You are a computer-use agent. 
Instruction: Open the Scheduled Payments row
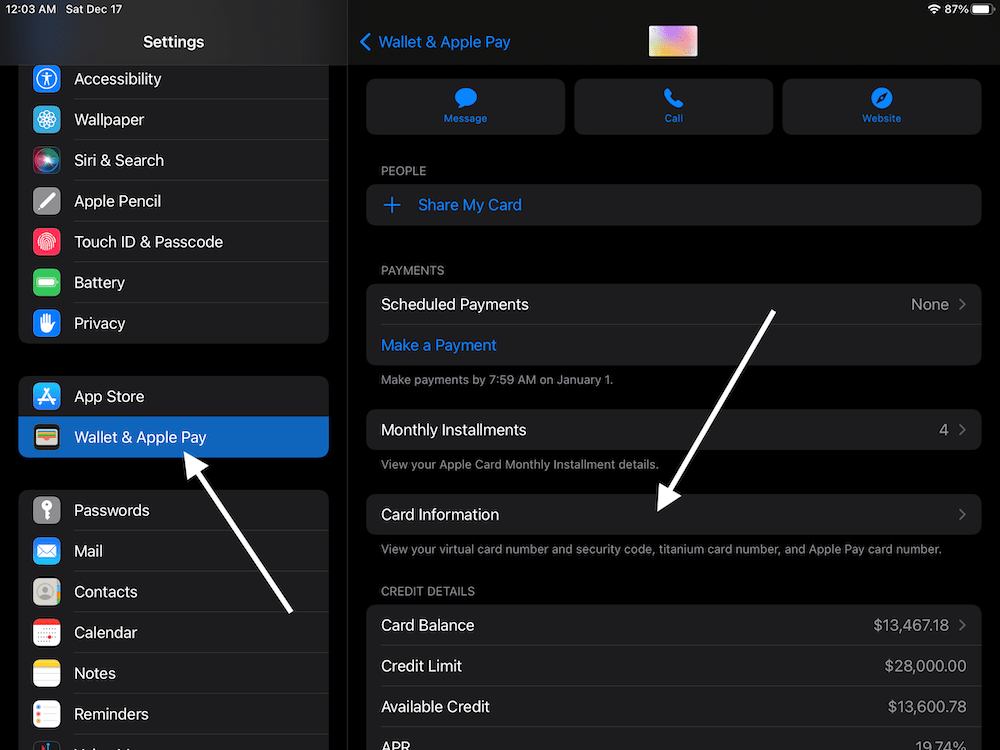pos(673,305)
